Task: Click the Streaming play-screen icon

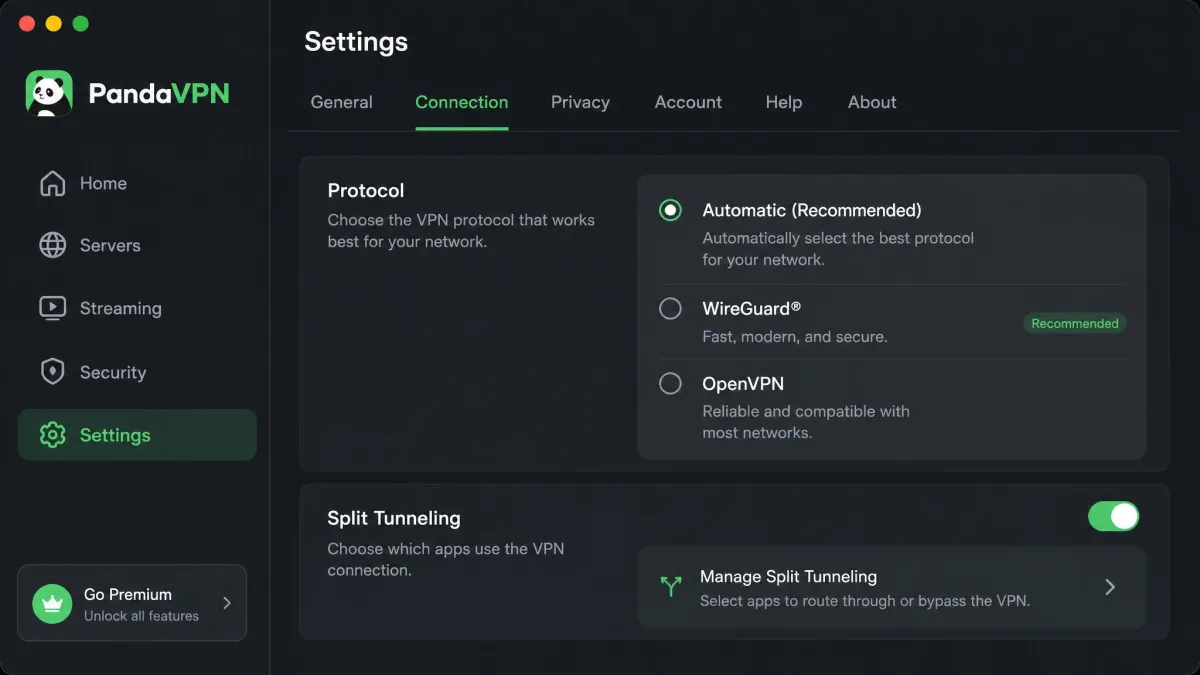Action: pos(52,308)
